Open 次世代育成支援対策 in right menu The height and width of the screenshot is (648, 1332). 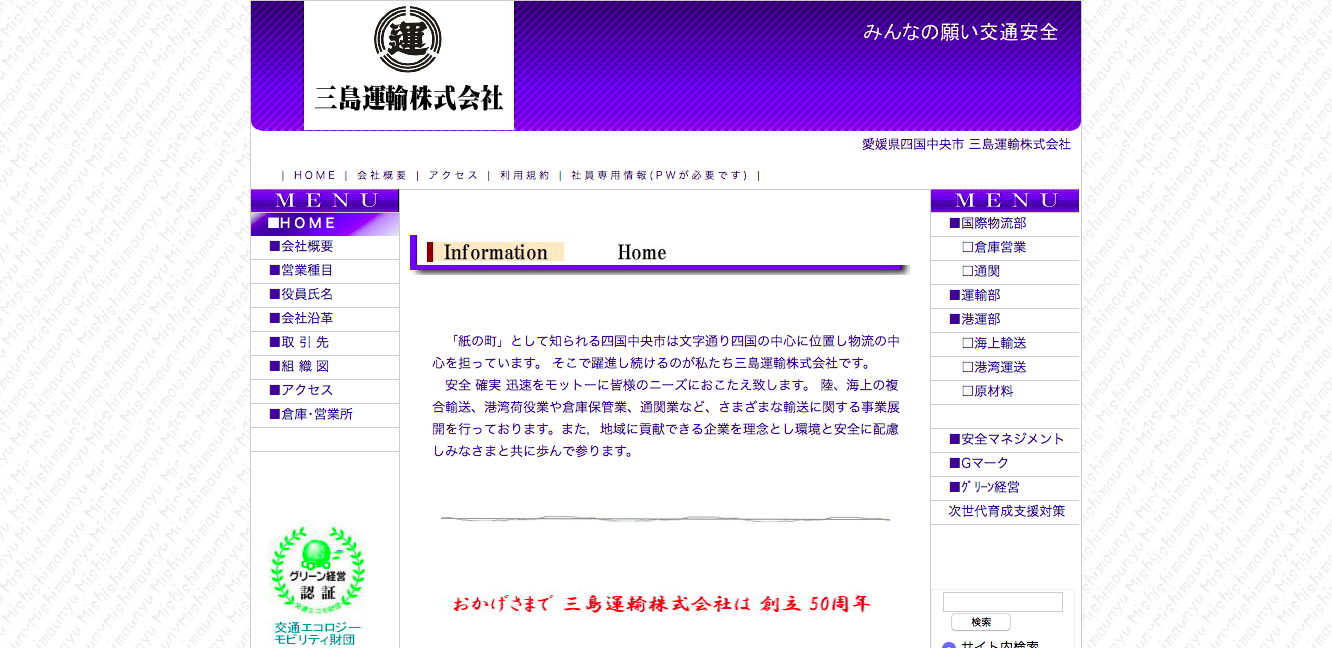pos(1005,511)
